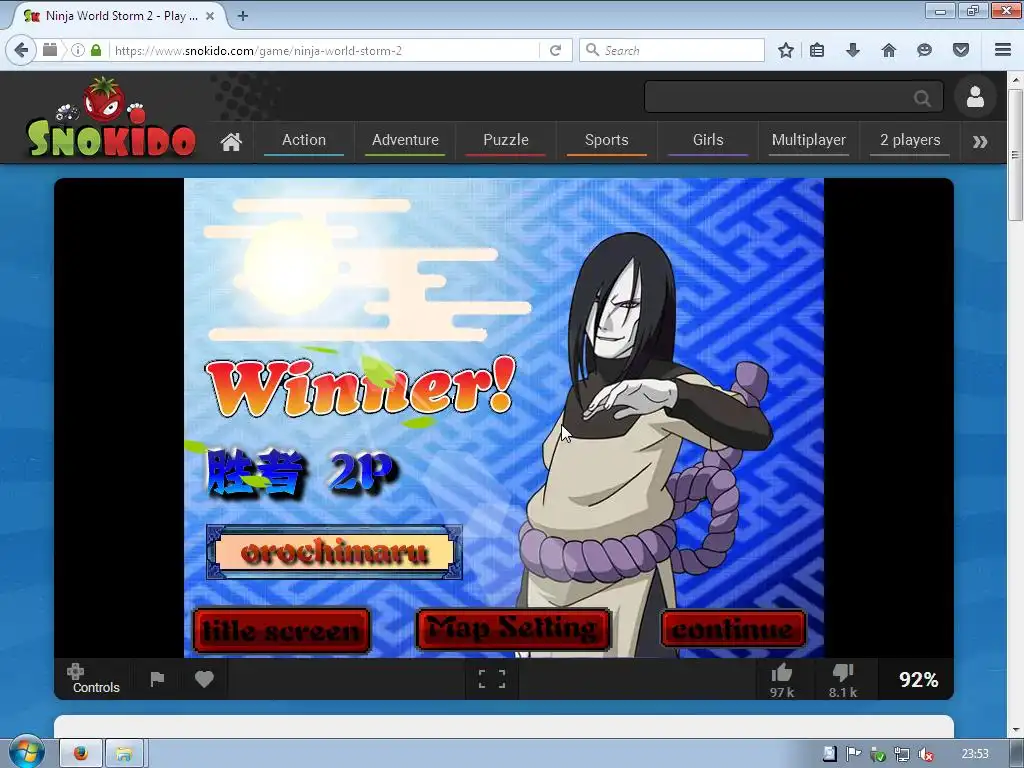This screenshot has height=768, width=1024.
Task: Focus the Snokido site search field
Action: pyautogui.click(x=777, y=97)
